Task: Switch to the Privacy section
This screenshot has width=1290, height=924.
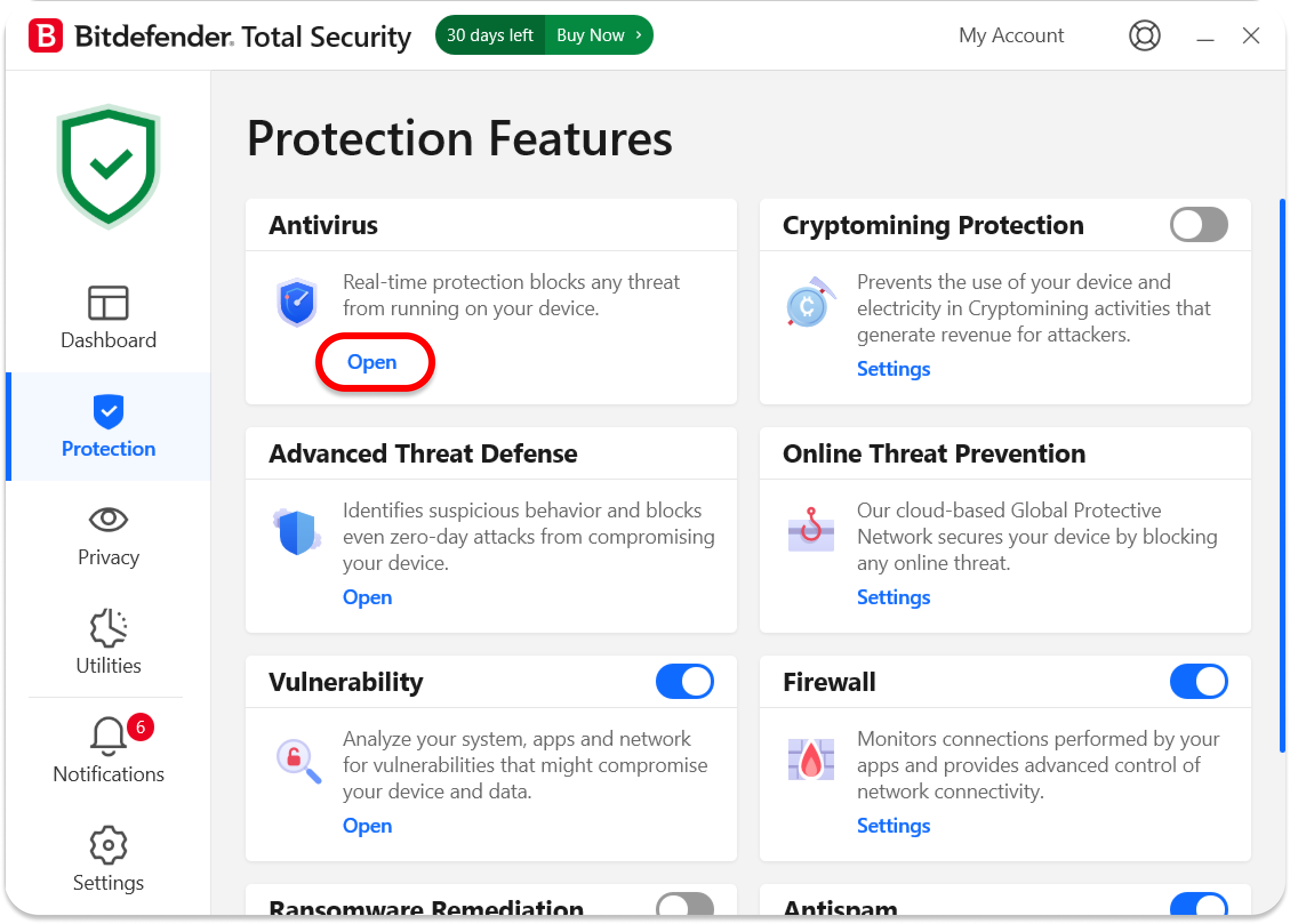Action: (109, 536)
